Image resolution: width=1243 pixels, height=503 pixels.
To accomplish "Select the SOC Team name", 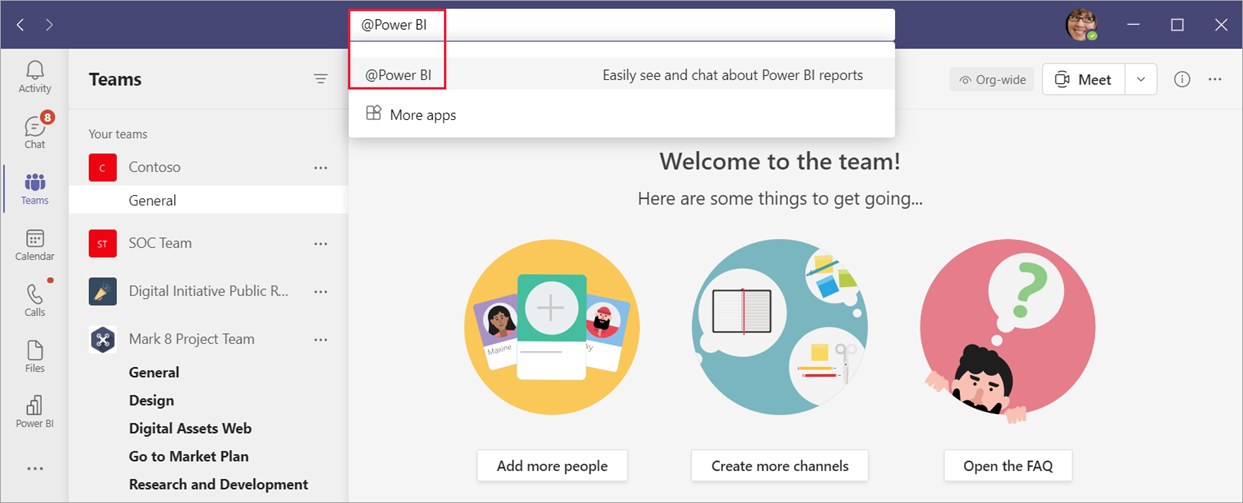I will [x=160, y=243].
